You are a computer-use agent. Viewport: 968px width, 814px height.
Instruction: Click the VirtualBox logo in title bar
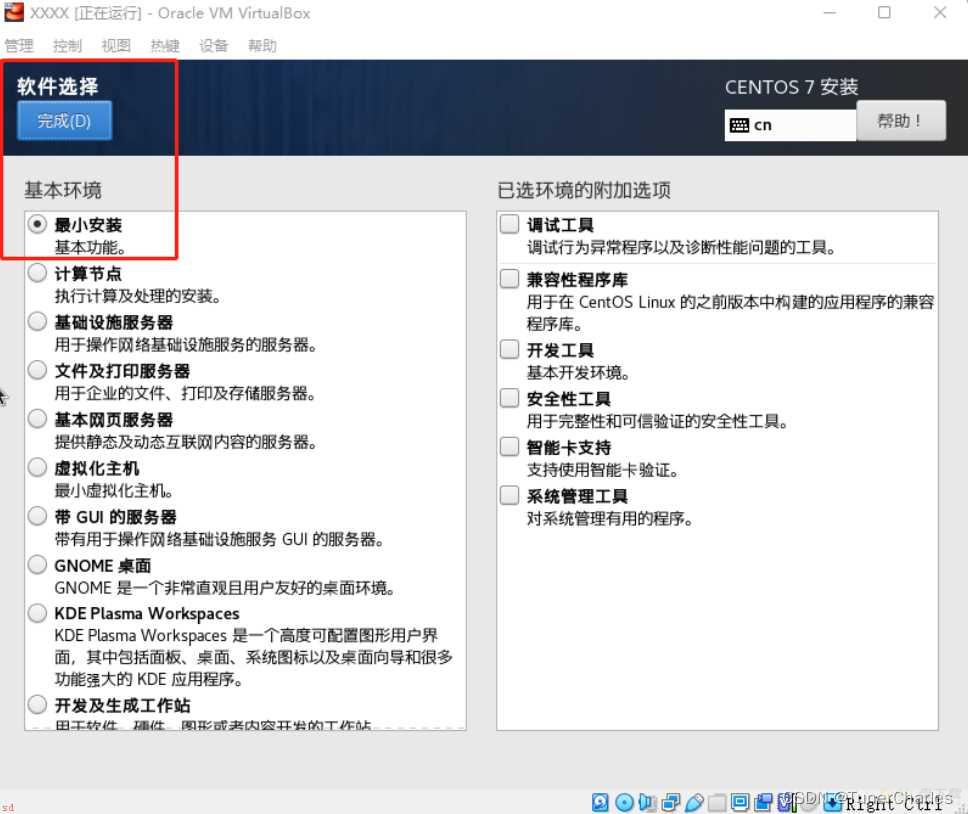(14, 12)
